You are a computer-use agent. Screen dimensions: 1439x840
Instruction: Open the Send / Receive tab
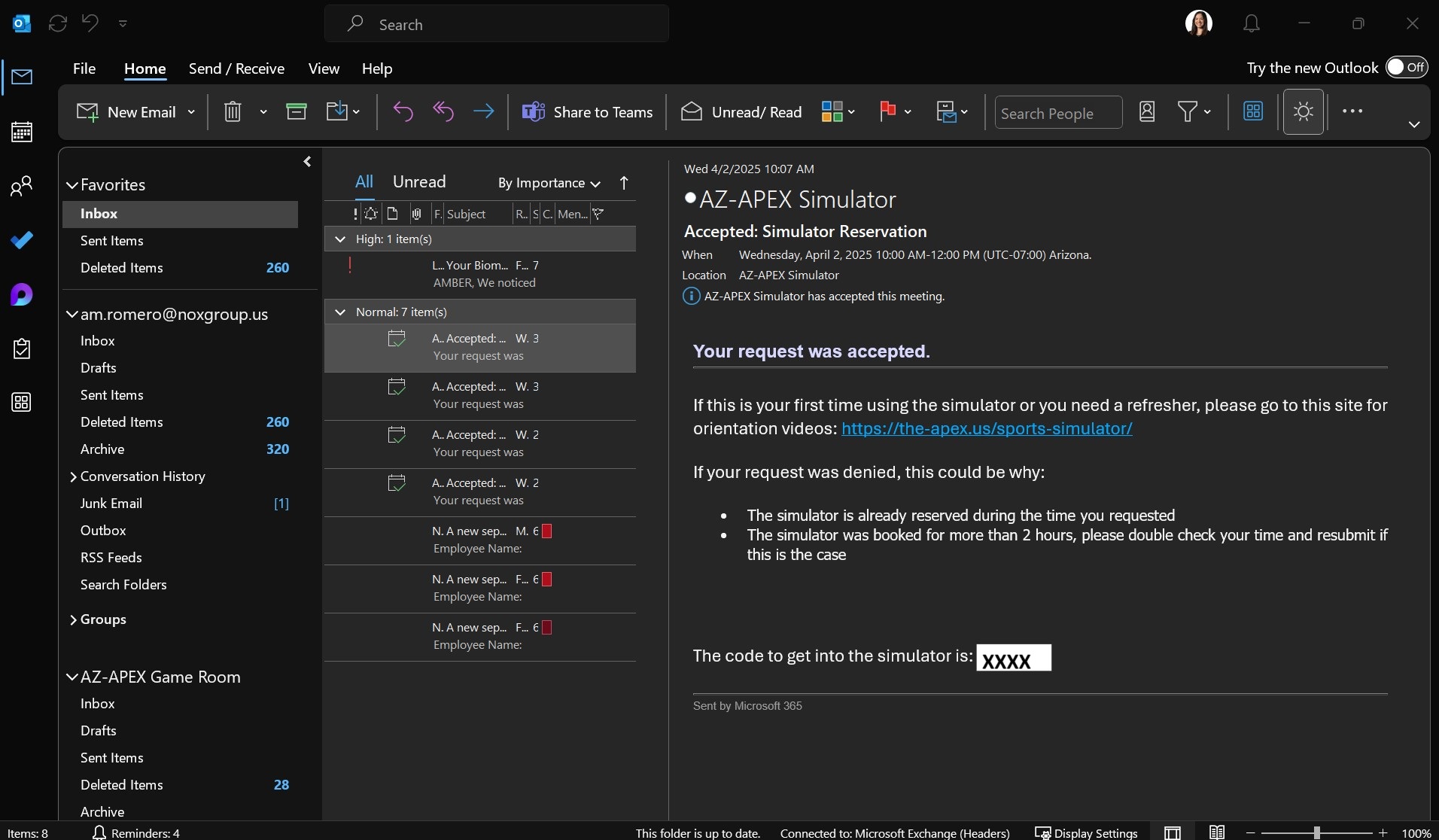pyautogui.click(x=236, y=68)
